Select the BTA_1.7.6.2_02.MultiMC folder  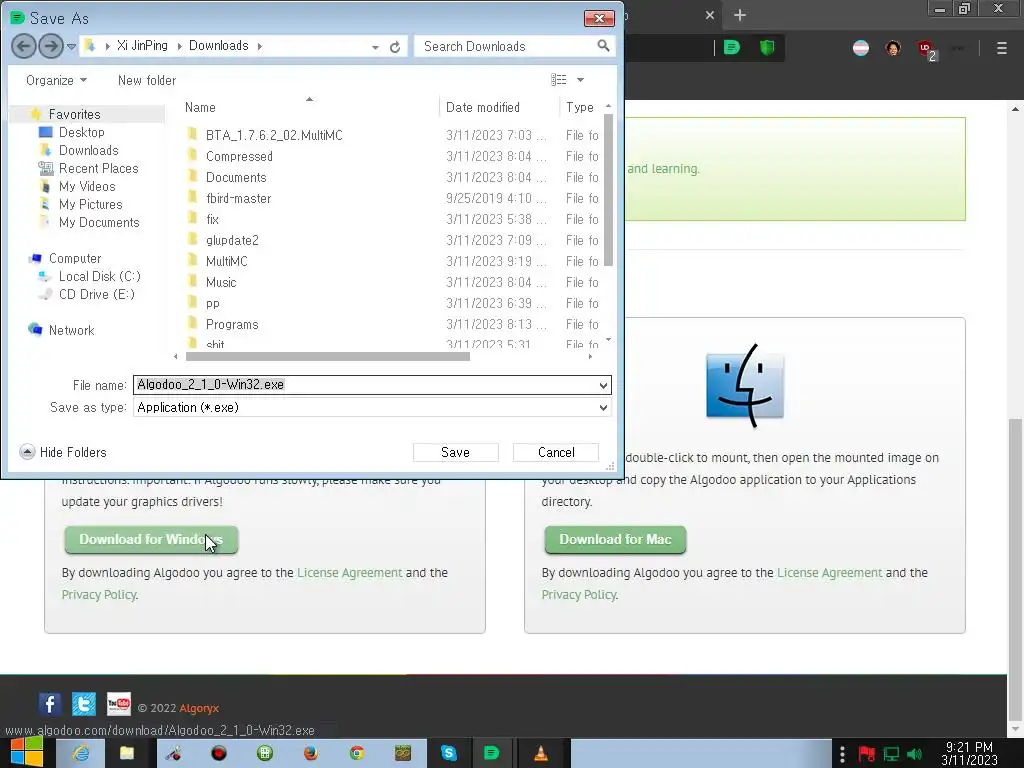(x=274, y=135)
